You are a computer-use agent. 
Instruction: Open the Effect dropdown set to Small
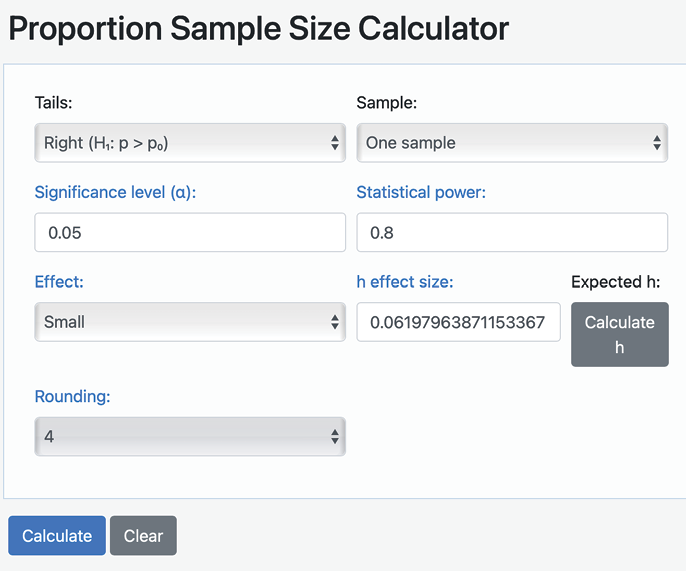[x=189, y=322]
